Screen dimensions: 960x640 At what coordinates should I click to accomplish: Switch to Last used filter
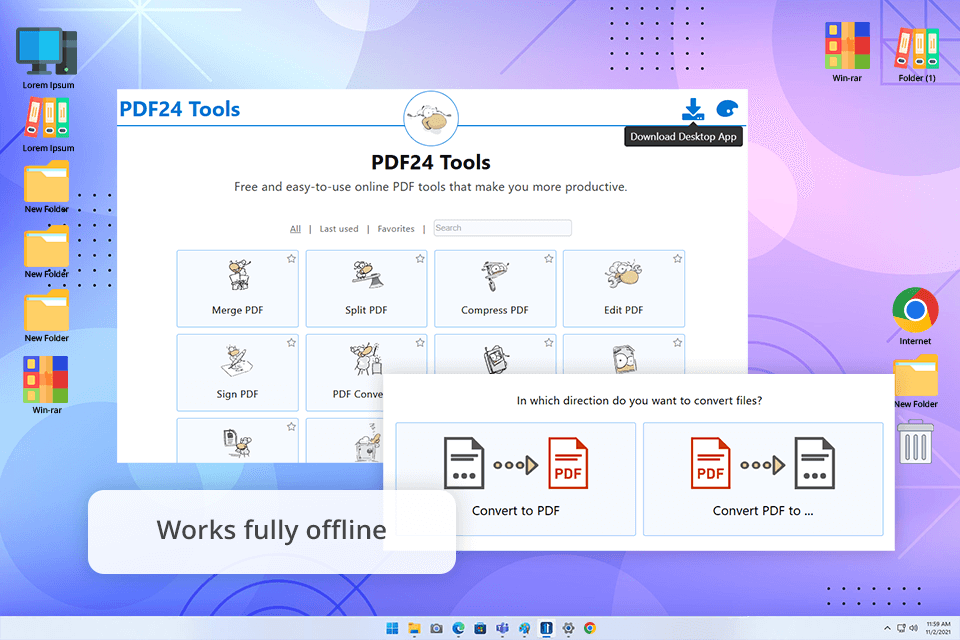339,228
